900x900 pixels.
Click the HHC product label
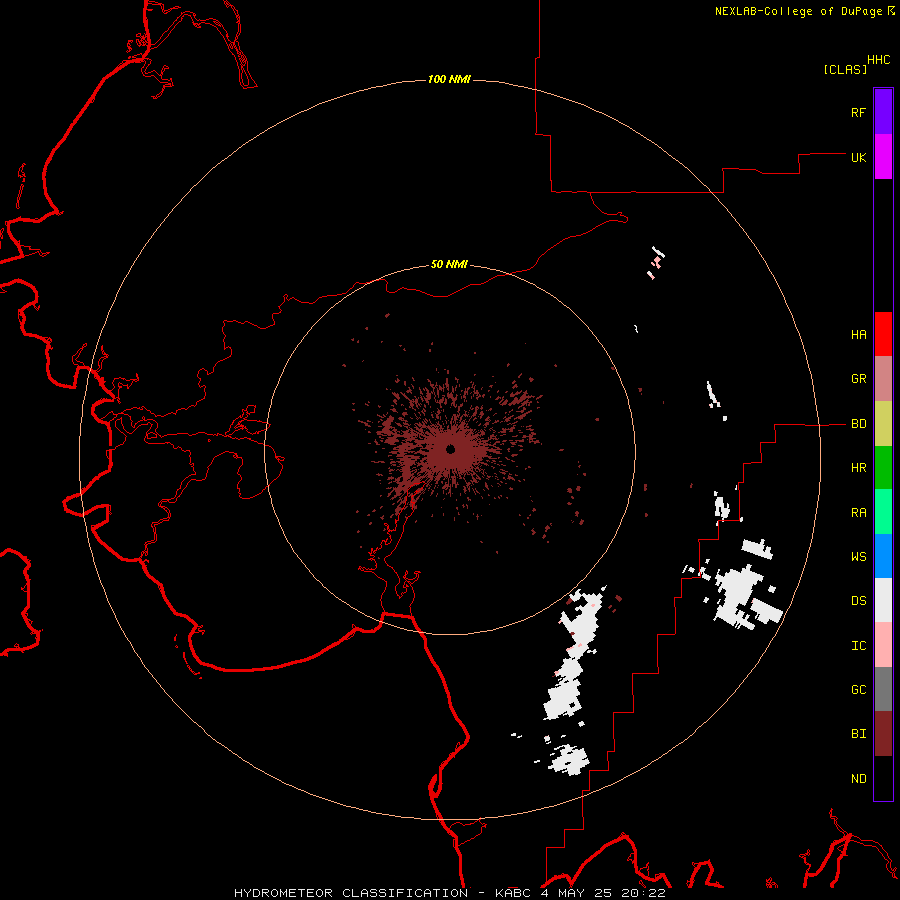point(879,60)
